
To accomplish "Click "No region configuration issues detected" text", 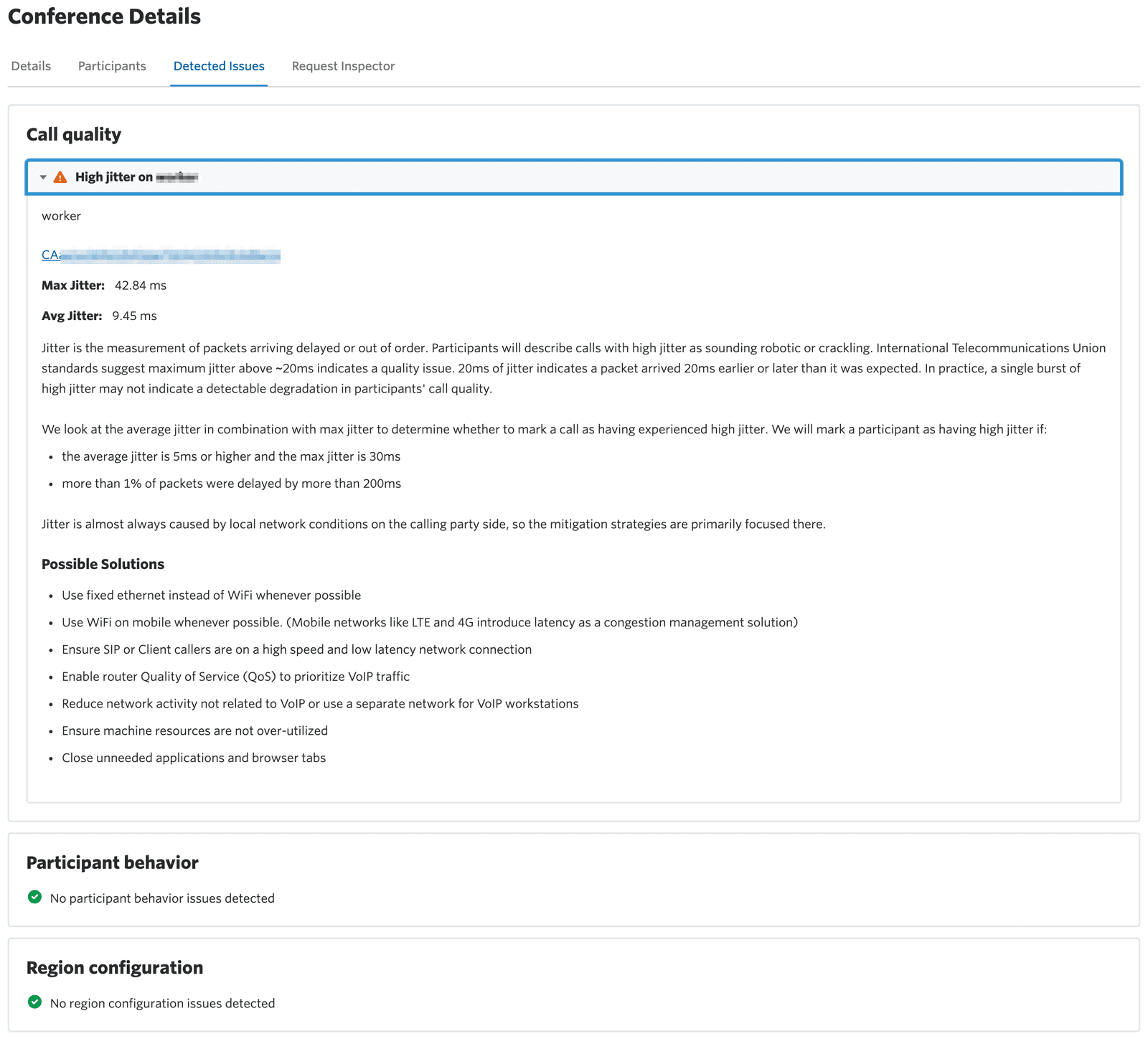I will click(x=162, y=1003).
